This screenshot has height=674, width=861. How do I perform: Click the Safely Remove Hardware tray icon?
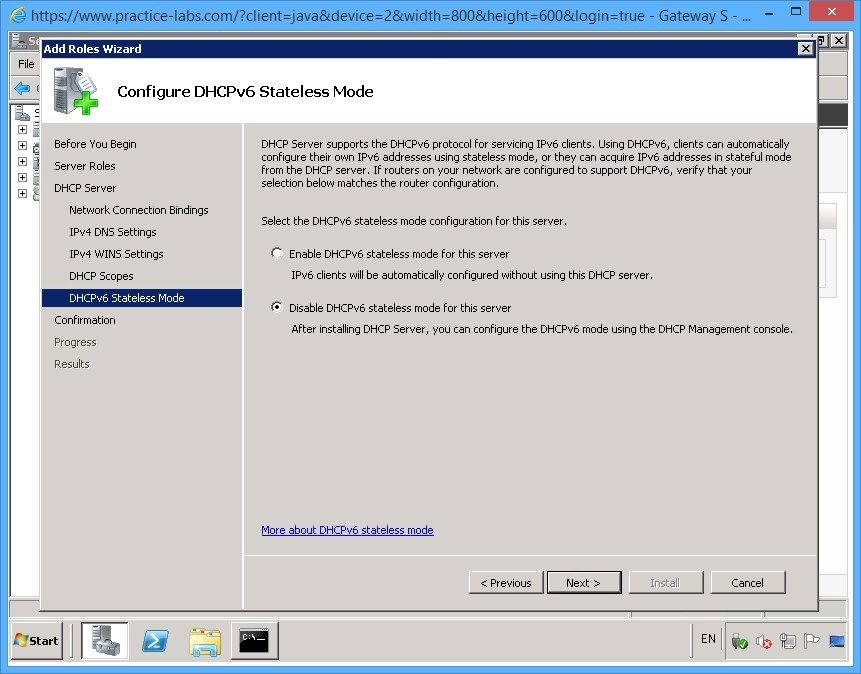coord(738,640)
